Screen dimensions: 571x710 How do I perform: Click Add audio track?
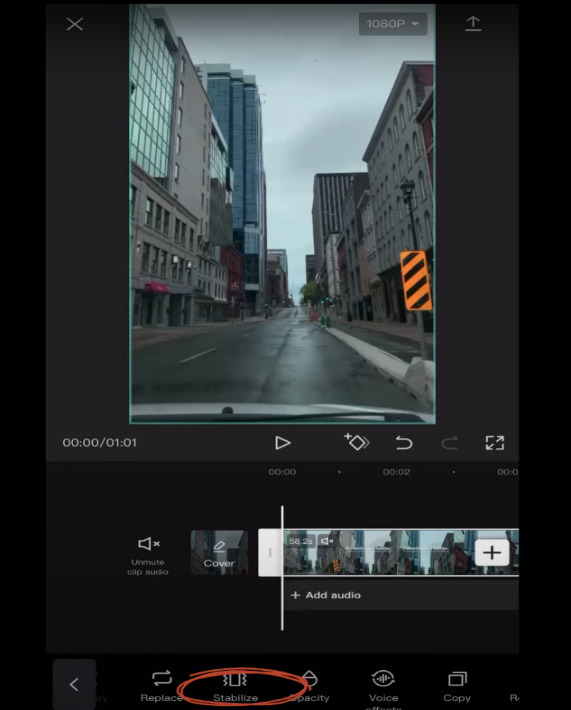tap(326, 595)
